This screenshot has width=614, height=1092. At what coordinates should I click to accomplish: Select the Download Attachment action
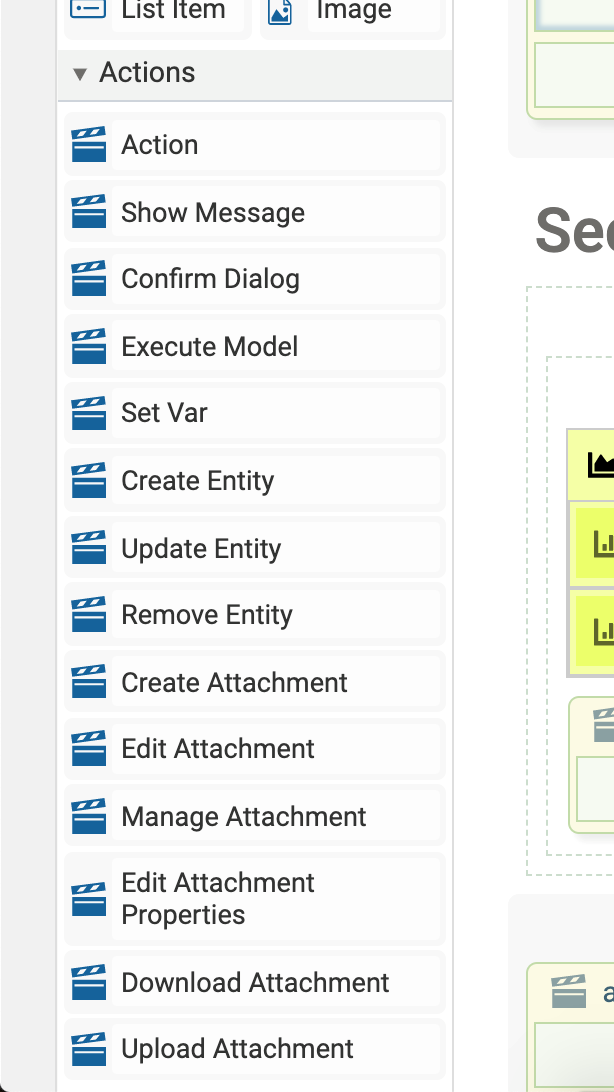coord(255,983)
